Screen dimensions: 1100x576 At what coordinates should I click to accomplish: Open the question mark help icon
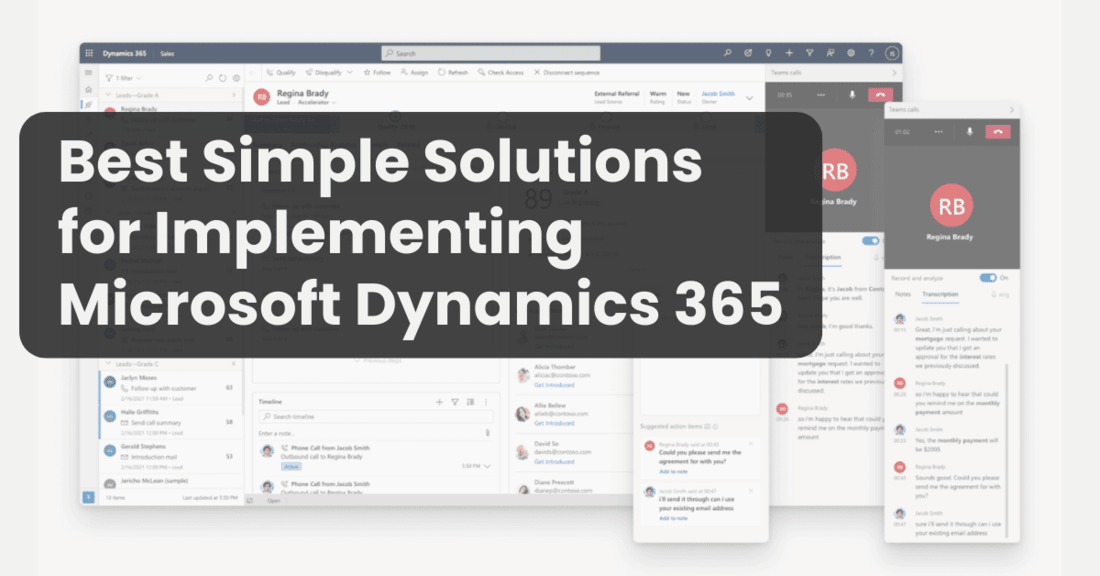pyautogui.click(x=871, y=53)
